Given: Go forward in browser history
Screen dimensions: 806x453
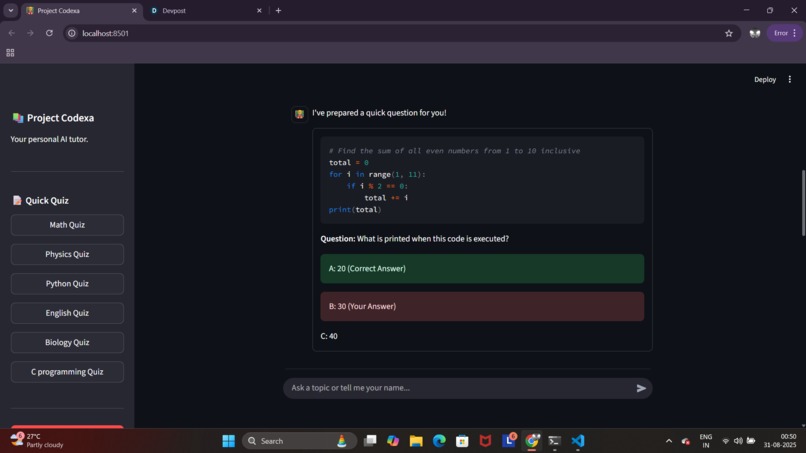Looking at the screenshot, I should pos(30,33).
